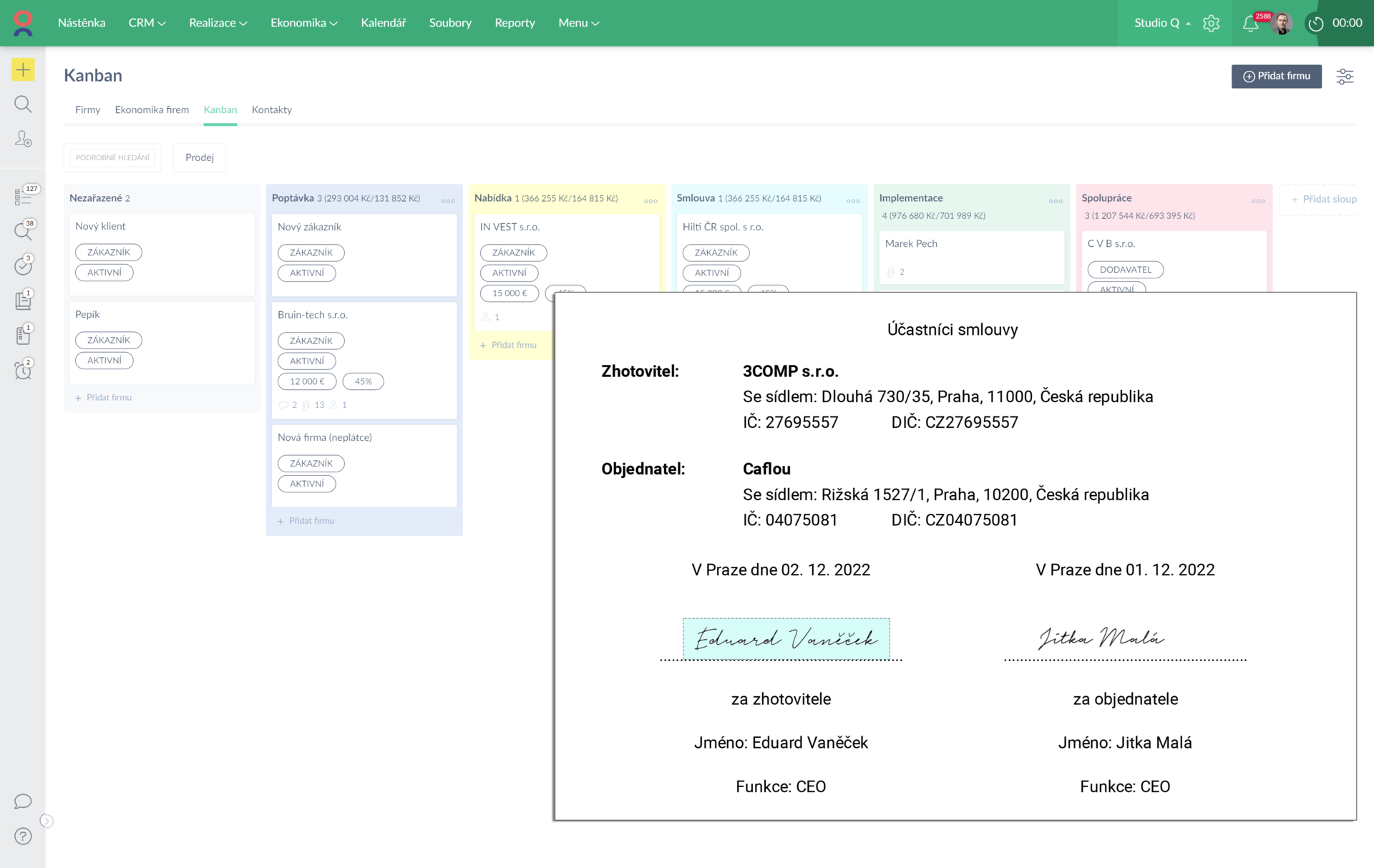The width and height of the screenshot is (1374, 868).
Task: Expand the Ekonomika dropdown menu
Action: pos(303,23)
